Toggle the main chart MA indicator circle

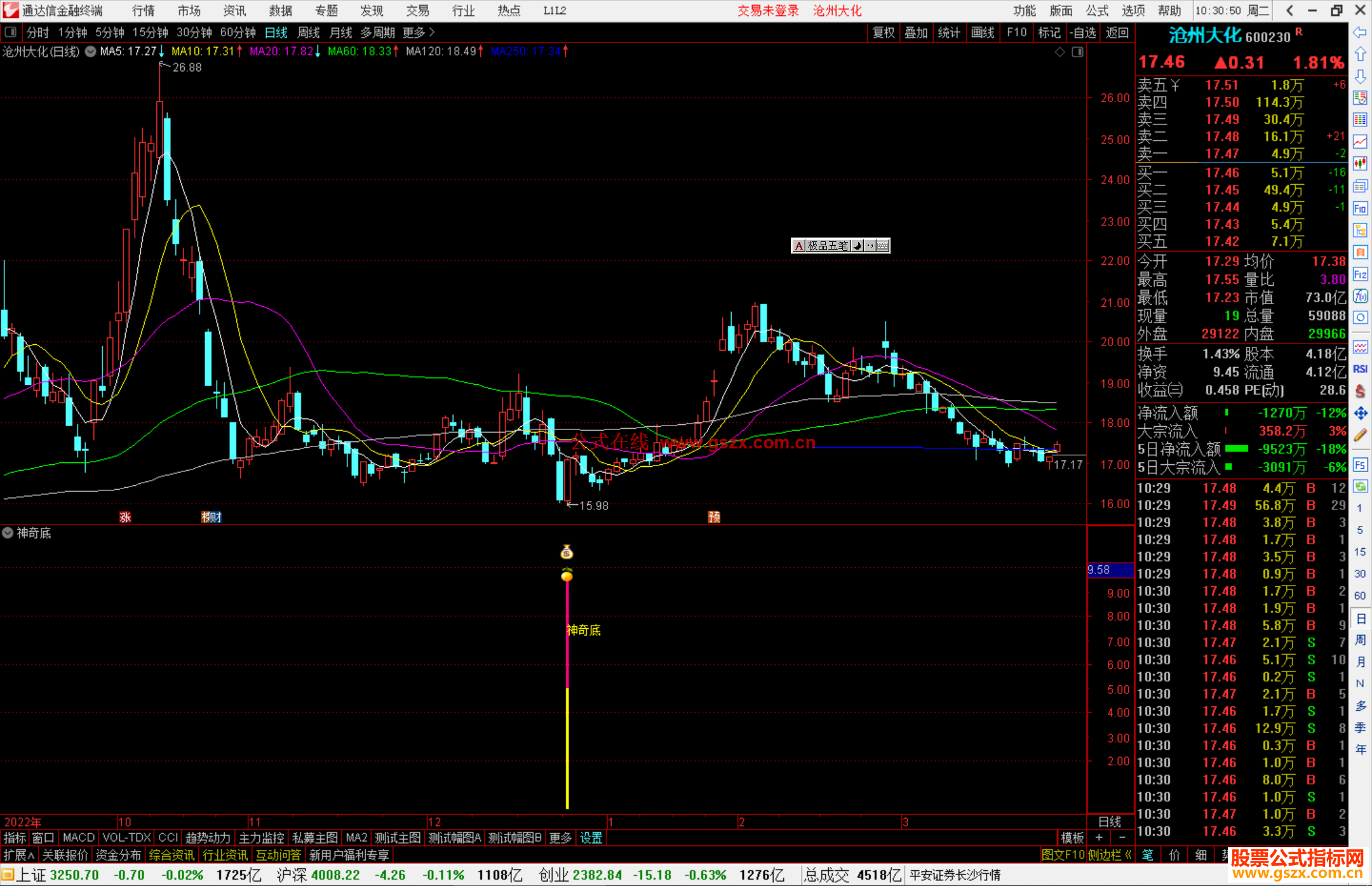(x=91, y=51)
